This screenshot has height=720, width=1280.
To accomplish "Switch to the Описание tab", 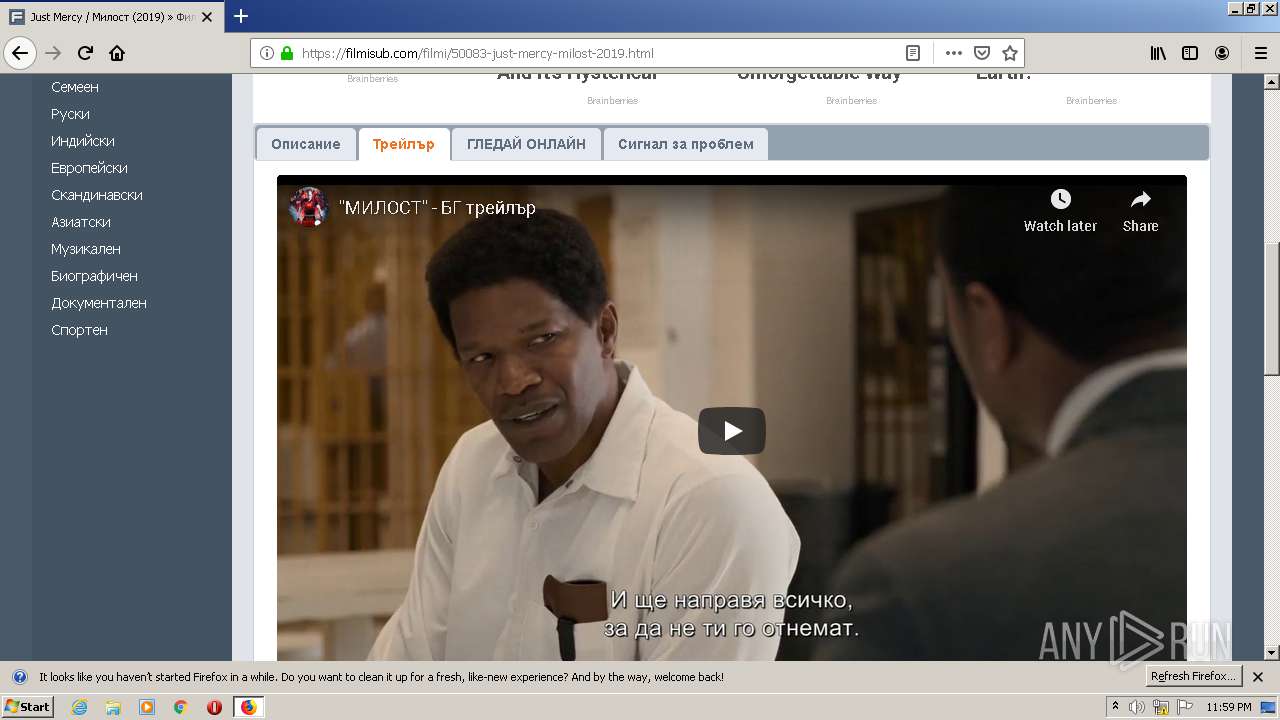I will click(x=306, y=144).
